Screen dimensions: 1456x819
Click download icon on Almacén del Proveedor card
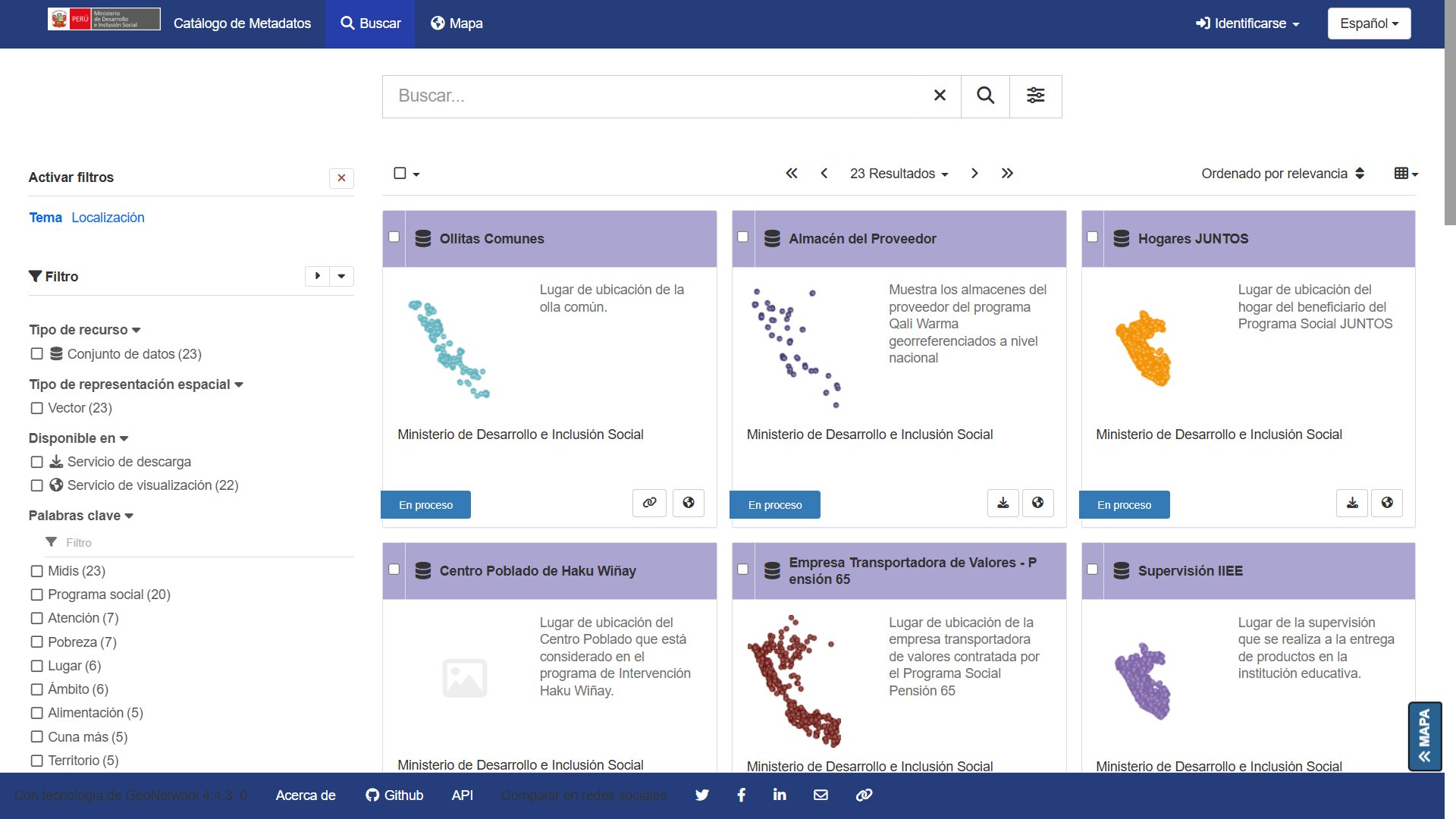pyautogui.click(x=1003, y=503)
